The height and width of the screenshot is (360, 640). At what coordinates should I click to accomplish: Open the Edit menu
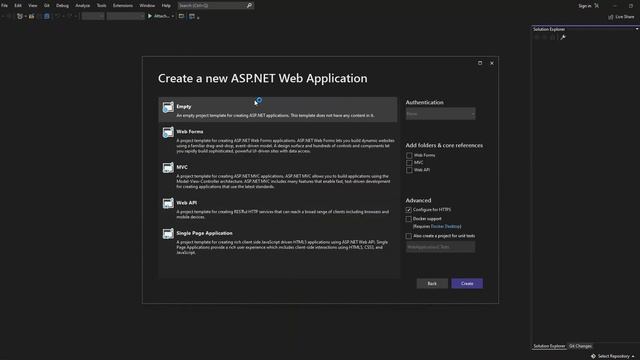[18, 6]
